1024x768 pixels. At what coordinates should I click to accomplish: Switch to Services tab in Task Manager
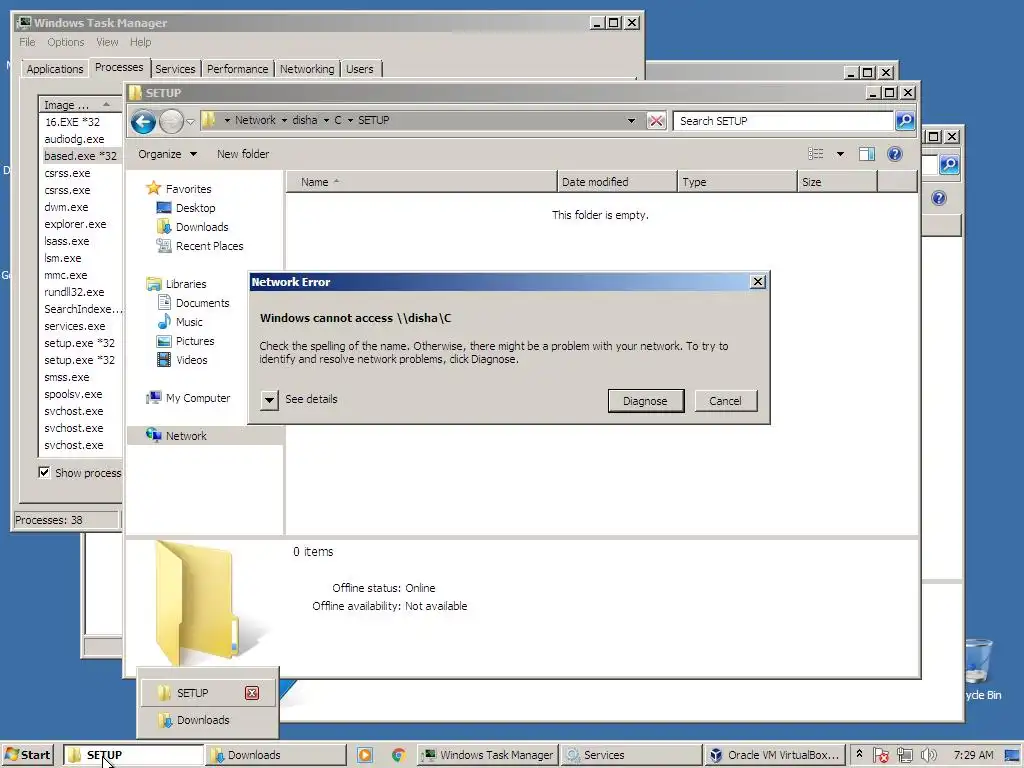(175, 69)
